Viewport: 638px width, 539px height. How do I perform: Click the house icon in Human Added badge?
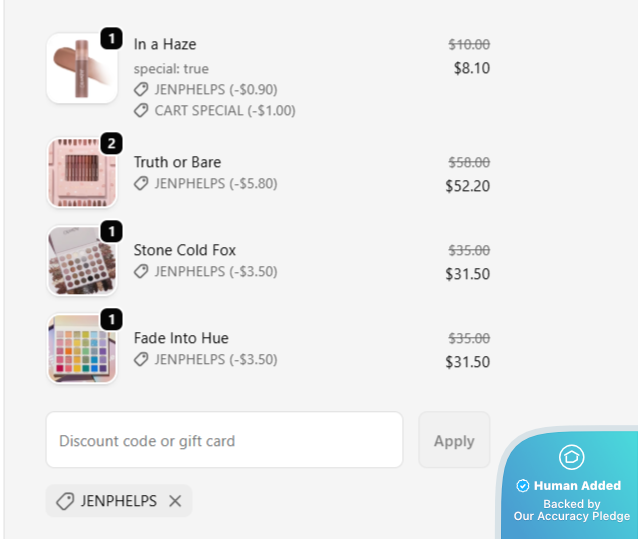[571, 458]
